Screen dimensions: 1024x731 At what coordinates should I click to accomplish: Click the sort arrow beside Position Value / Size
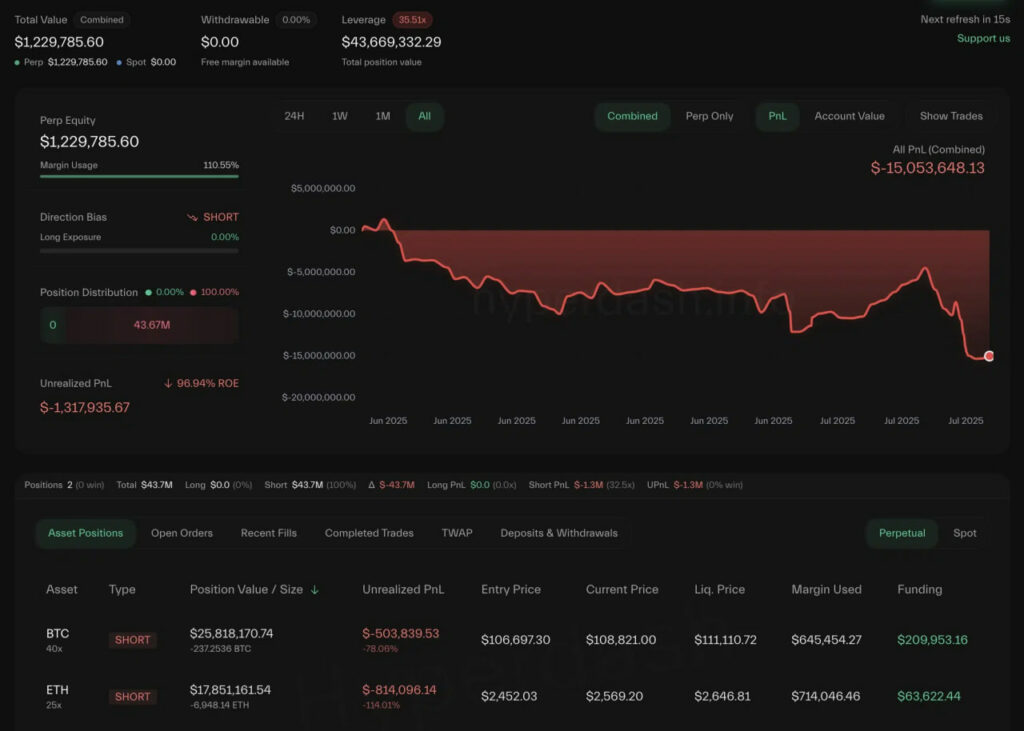315,590
